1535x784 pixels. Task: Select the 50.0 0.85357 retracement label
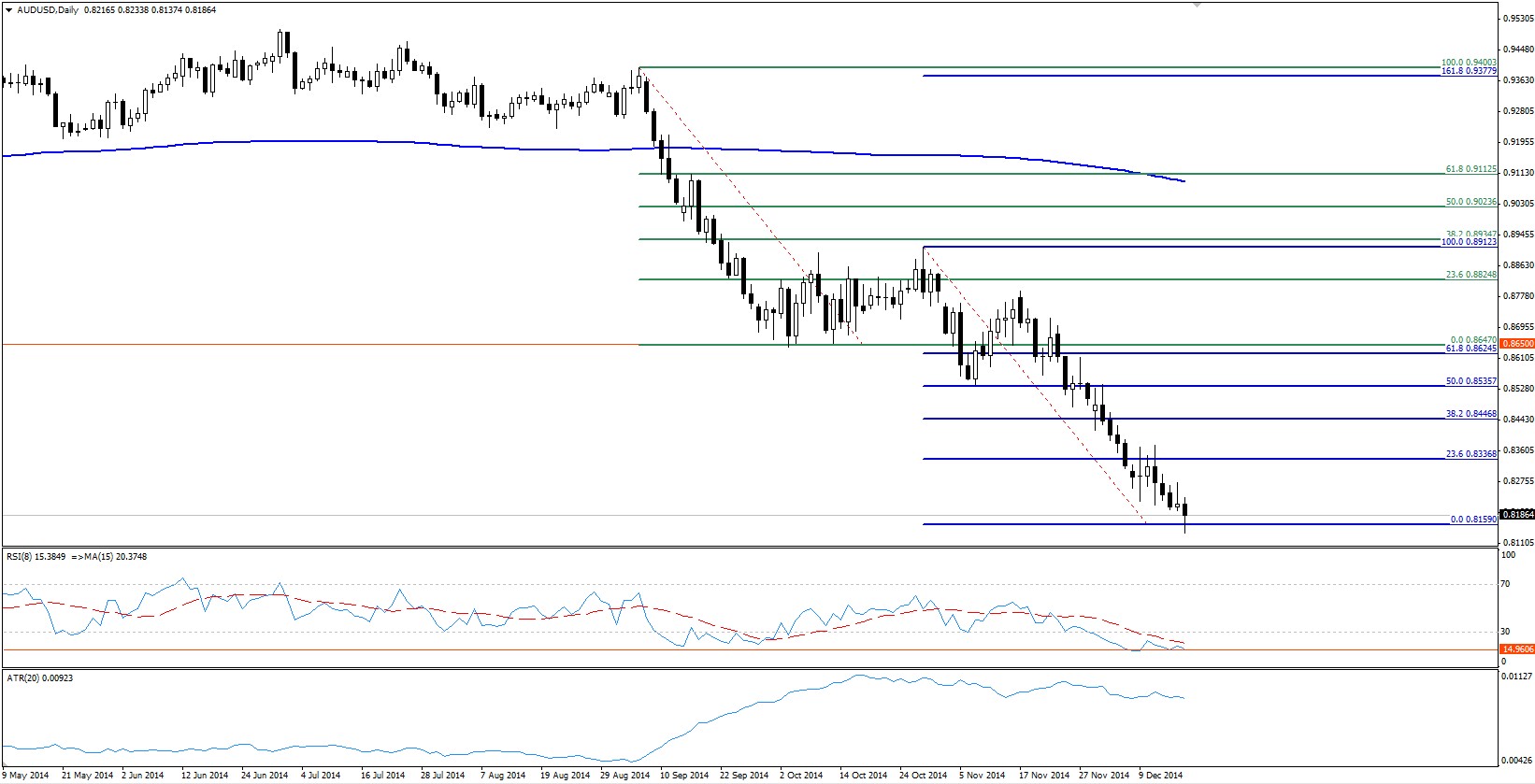tap(1470, 382)
